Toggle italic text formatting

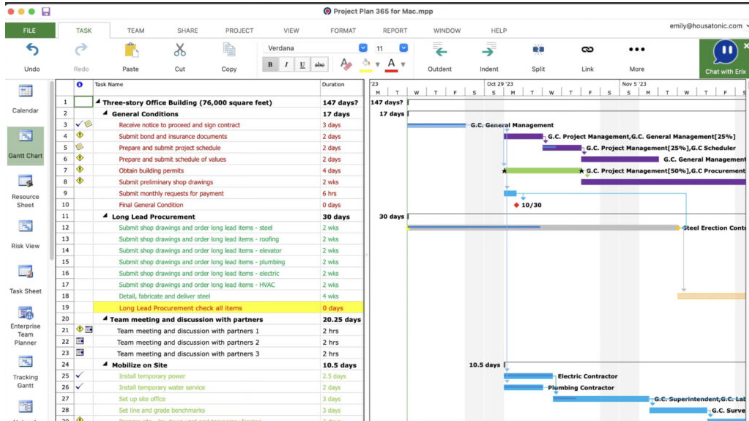pos(286,65)
